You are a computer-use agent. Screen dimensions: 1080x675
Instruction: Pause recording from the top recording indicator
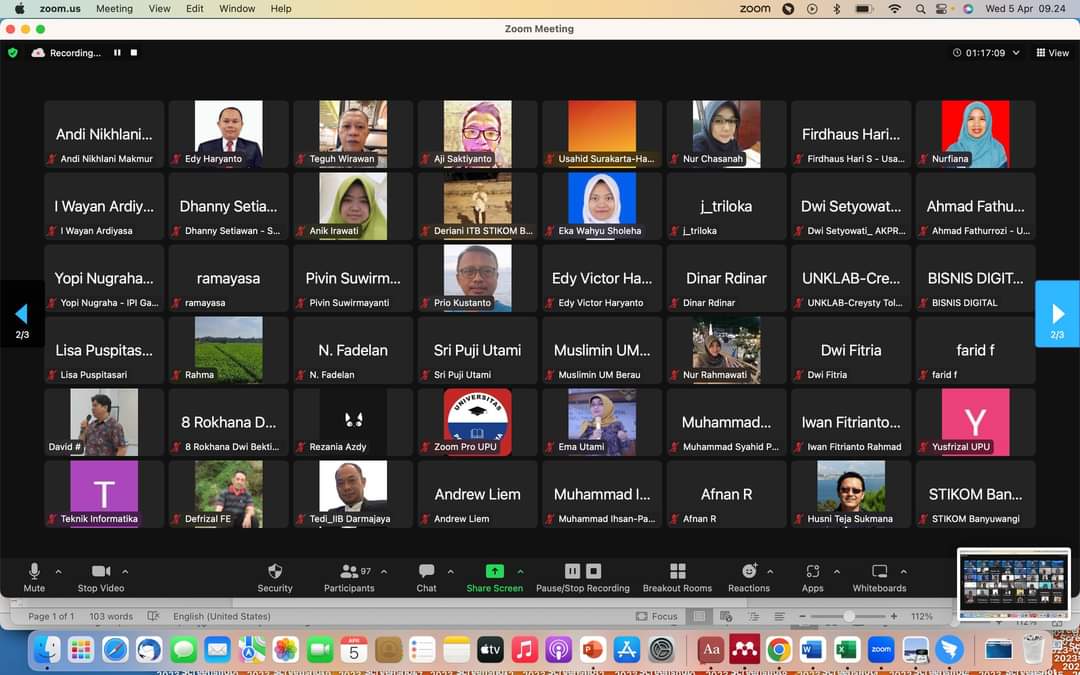(x=117, y=53)
